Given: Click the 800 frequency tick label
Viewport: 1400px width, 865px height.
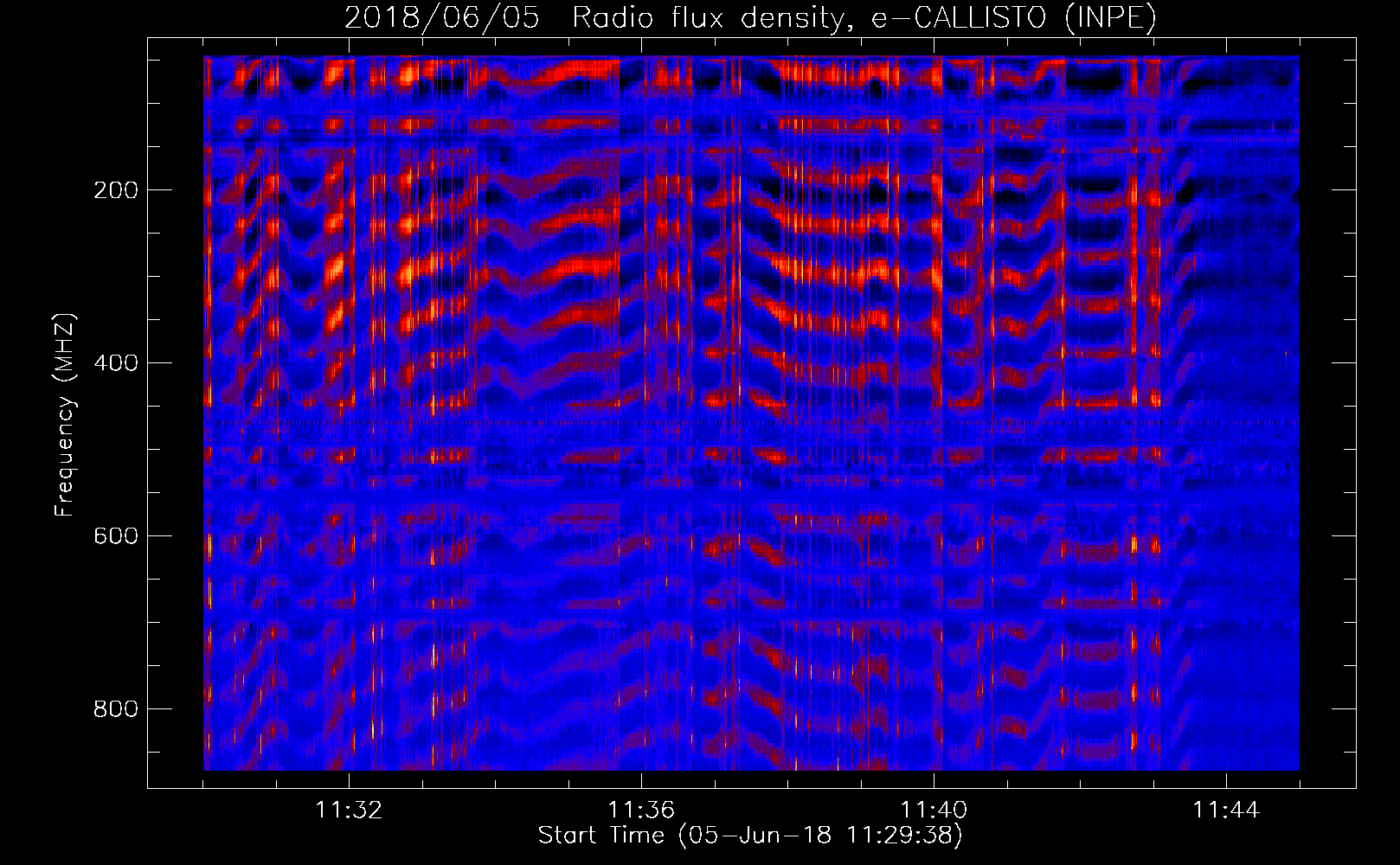Looking at the screenshot, I should point(116,709).
